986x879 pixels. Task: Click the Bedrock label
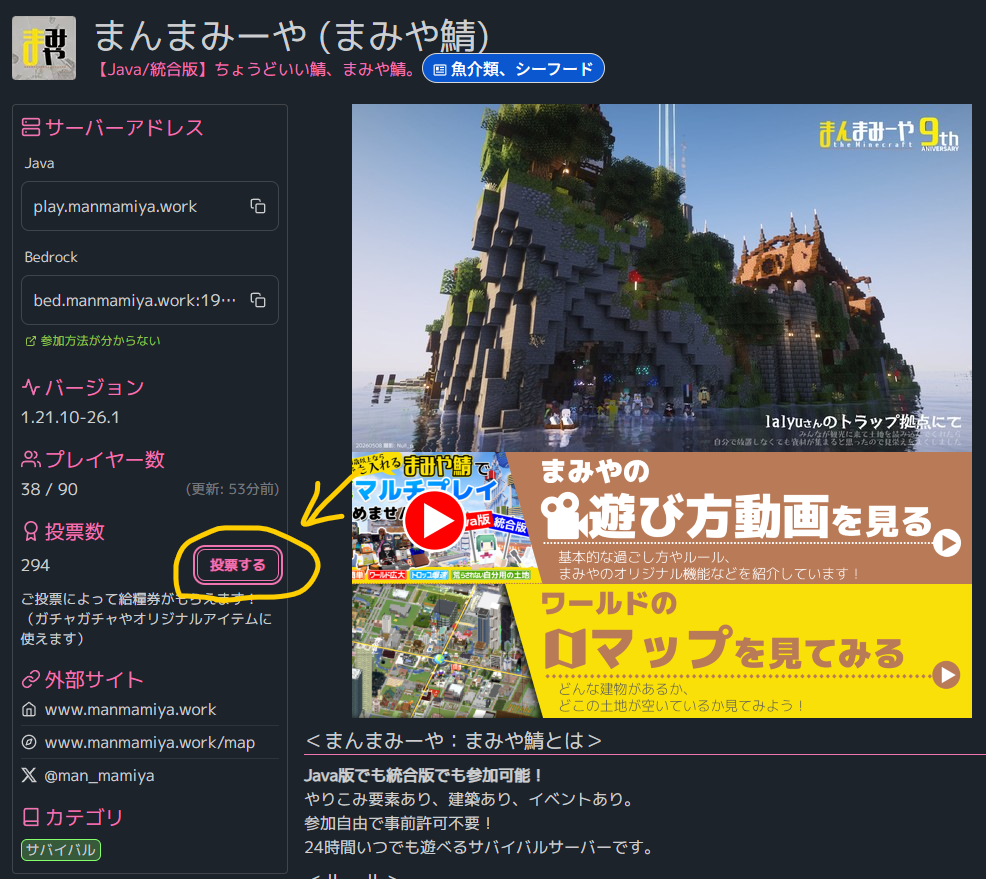[51, 257]
